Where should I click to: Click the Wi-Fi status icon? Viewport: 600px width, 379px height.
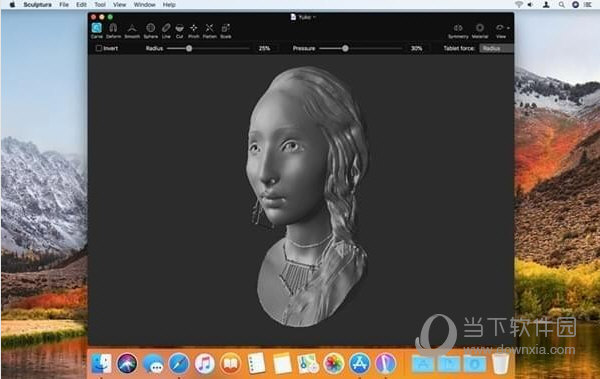518,5
